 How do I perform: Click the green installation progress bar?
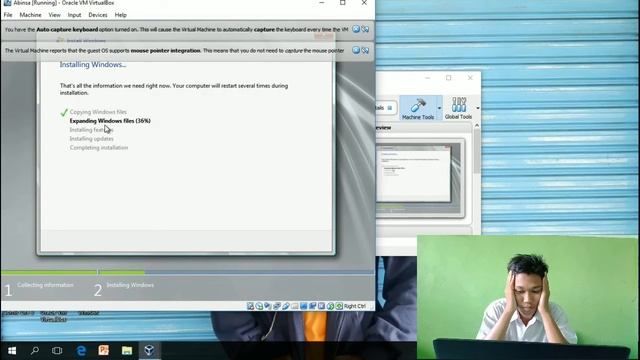pyautogui.click(x=73, y=272)
